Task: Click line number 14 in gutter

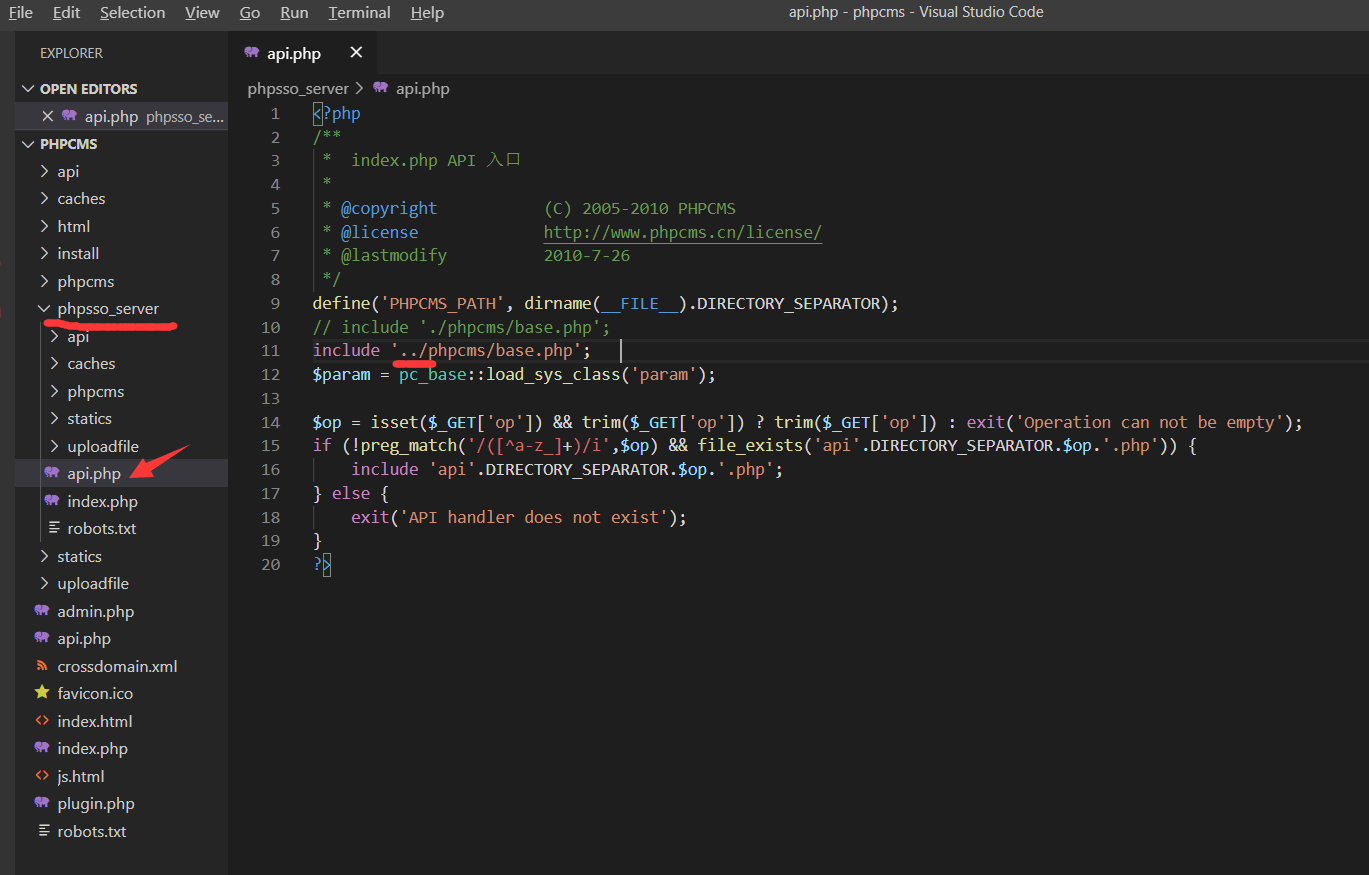Action: coord(271,422)
